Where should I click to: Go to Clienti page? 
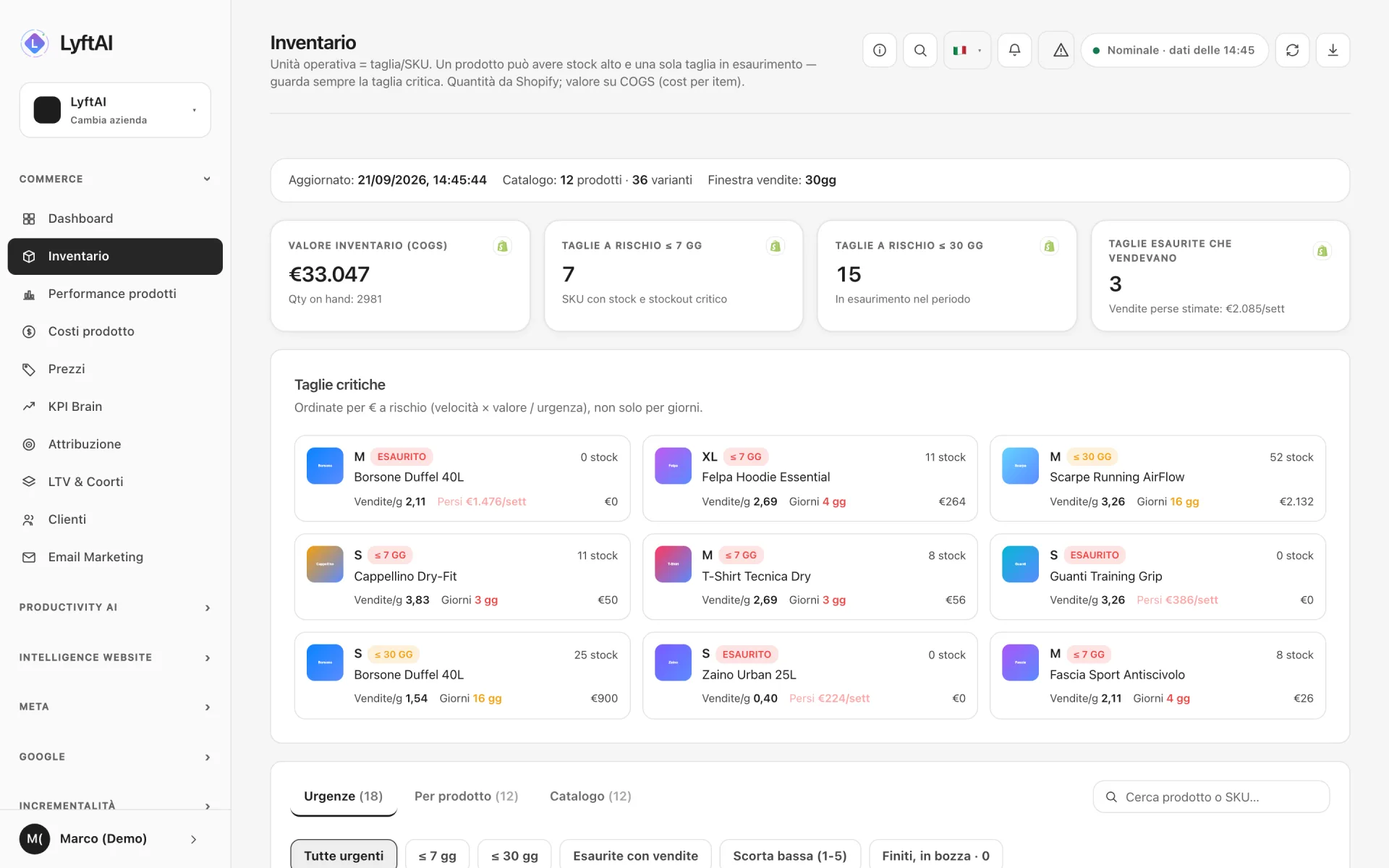(115, 519)
